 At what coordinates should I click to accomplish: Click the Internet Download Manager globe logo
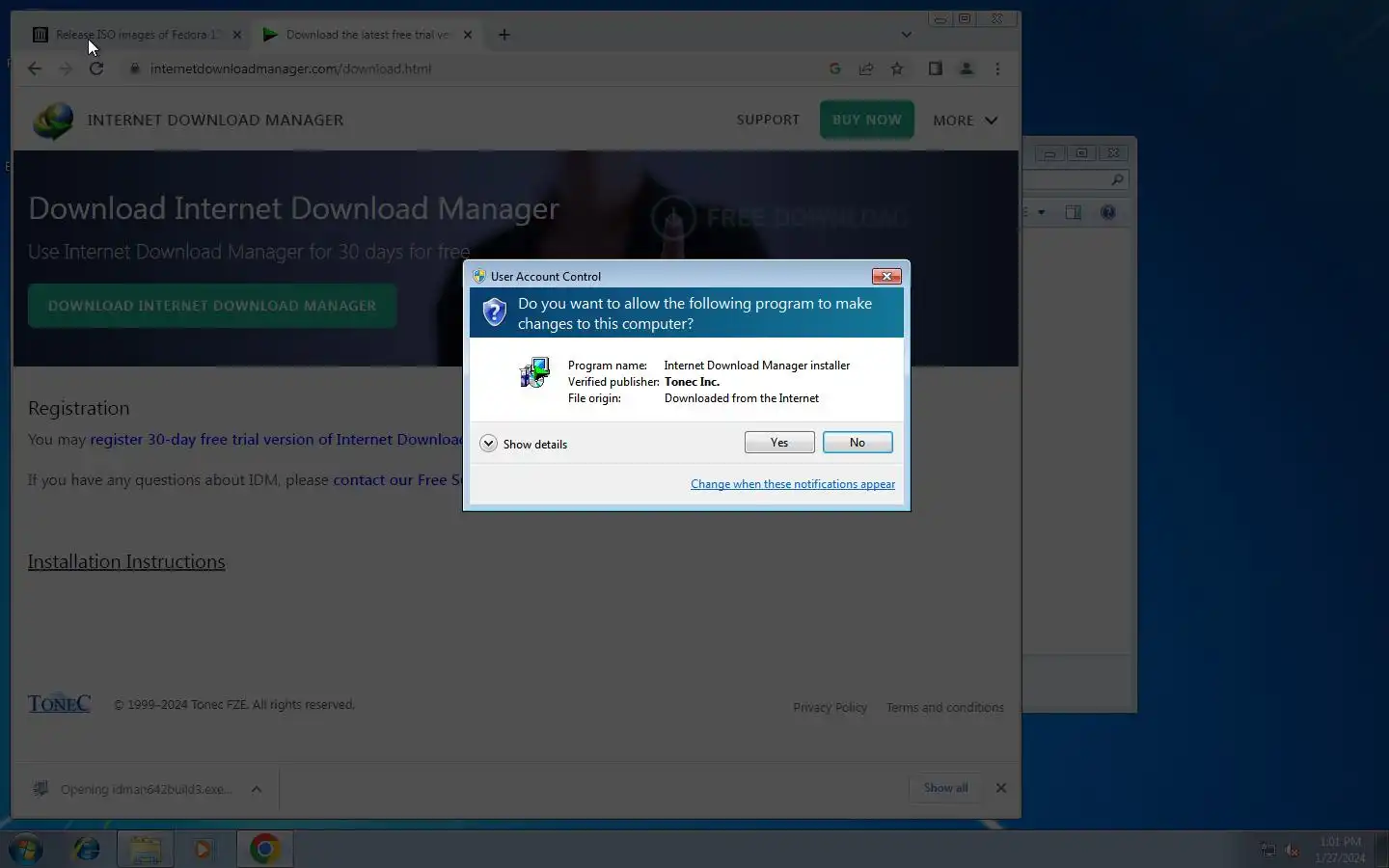(53, 121)
